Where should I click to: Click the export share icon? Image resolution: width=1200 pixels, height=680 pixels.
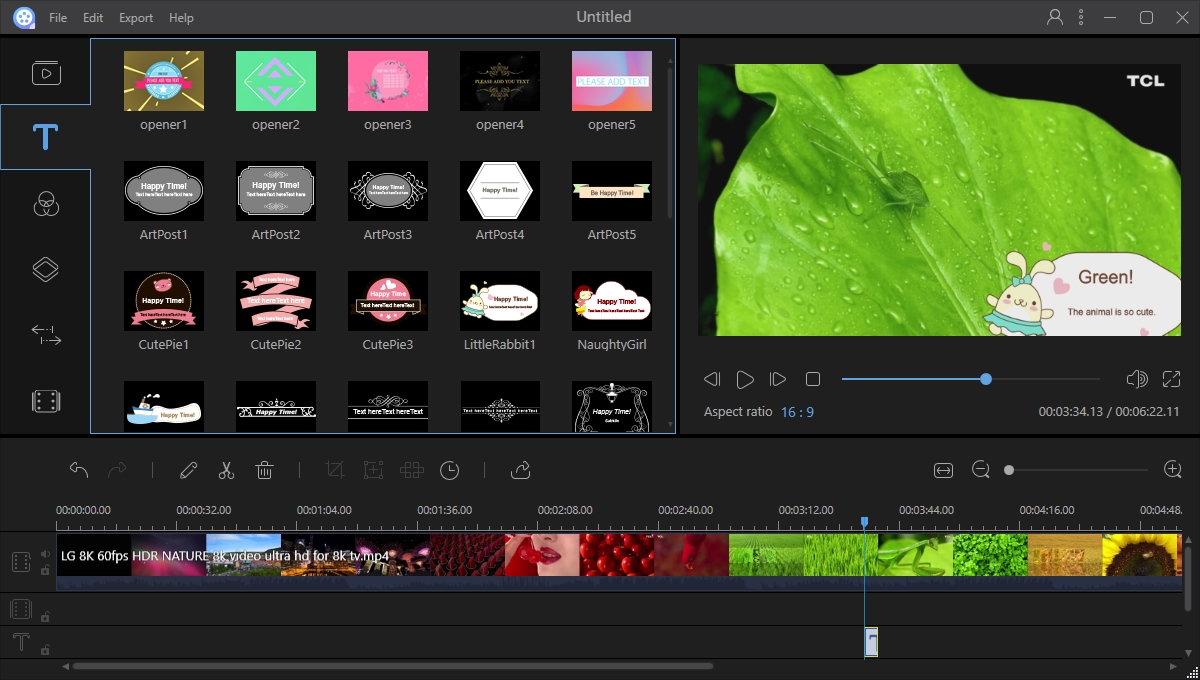coord(520,470)
